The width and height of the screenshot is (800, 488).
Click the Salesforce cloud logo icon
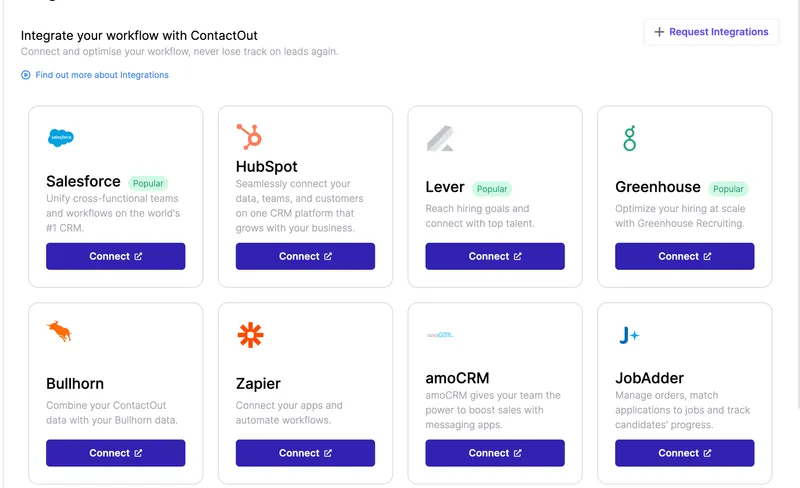pyautogui.click(x=61, y=138)
